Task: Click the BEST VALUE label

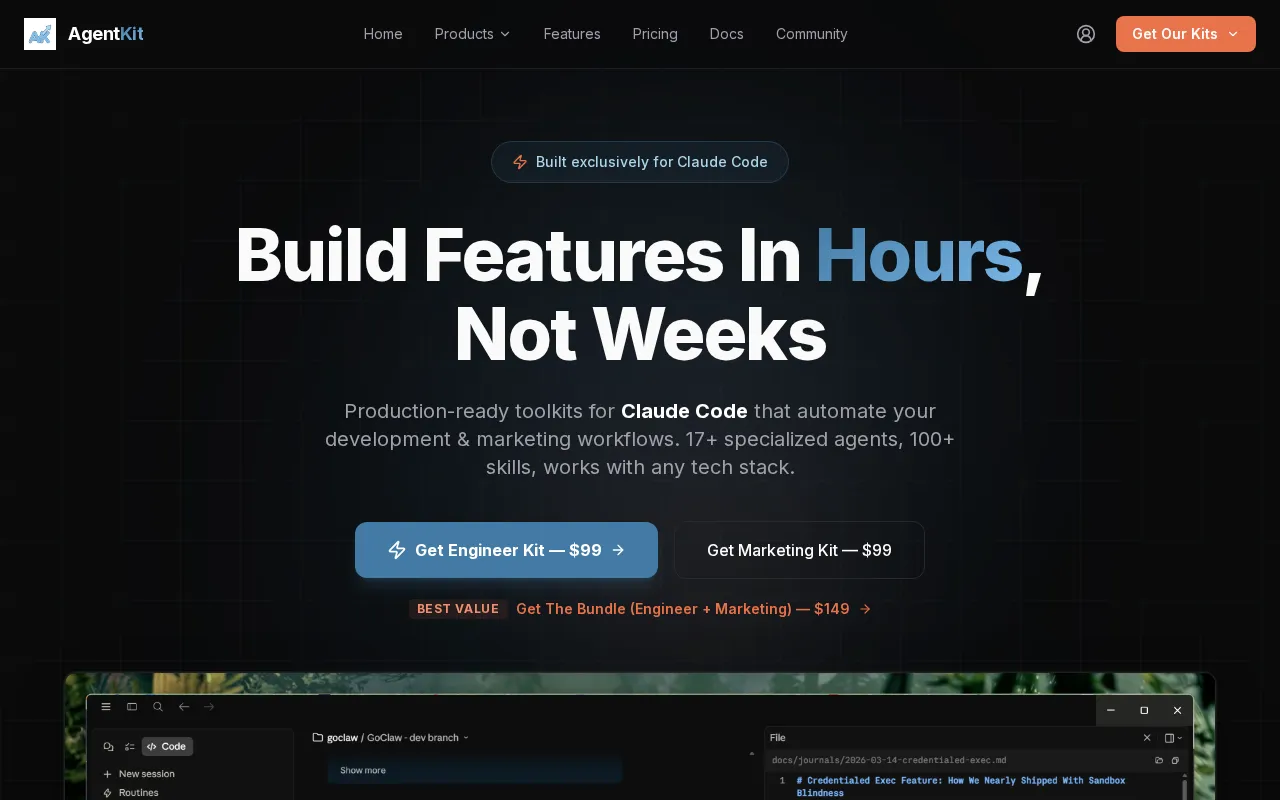Action: 458,609
